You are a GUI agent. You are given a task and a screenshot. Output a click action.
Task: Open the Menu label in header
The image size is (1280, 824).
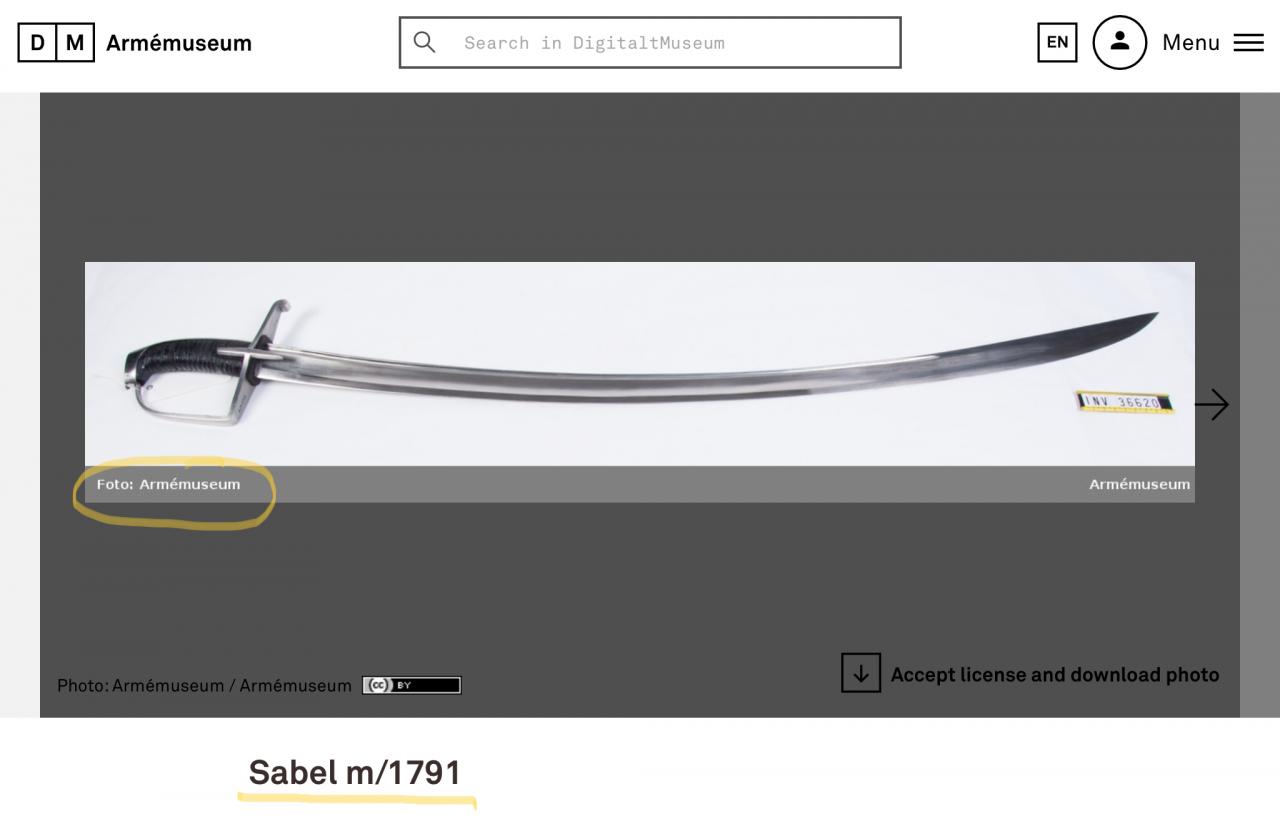[x=1191, y=43]
